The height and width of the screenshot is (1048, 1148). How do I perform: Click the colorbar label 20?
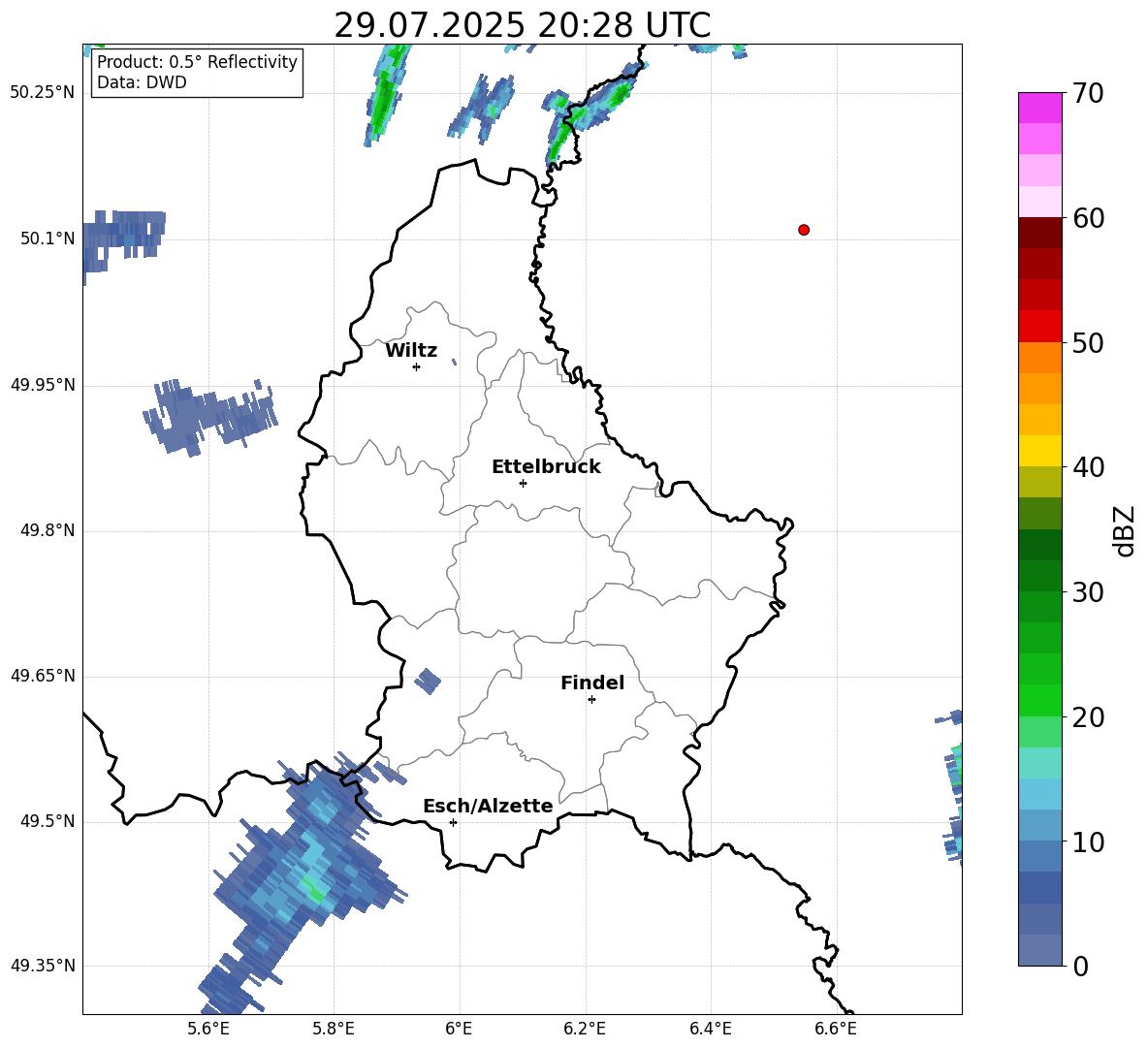point(1088,717)
